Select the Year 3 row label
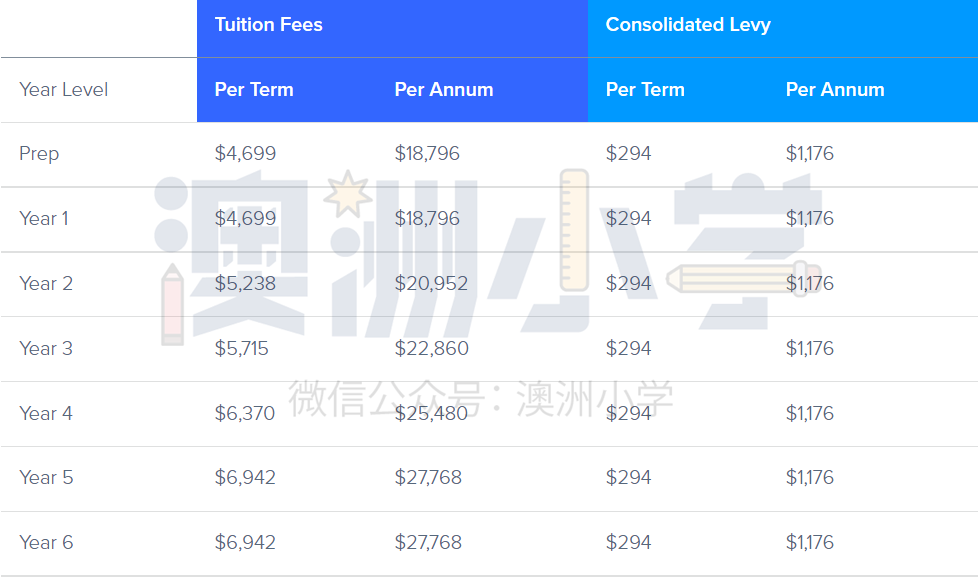Screen dimensions: 978x579 46,348
